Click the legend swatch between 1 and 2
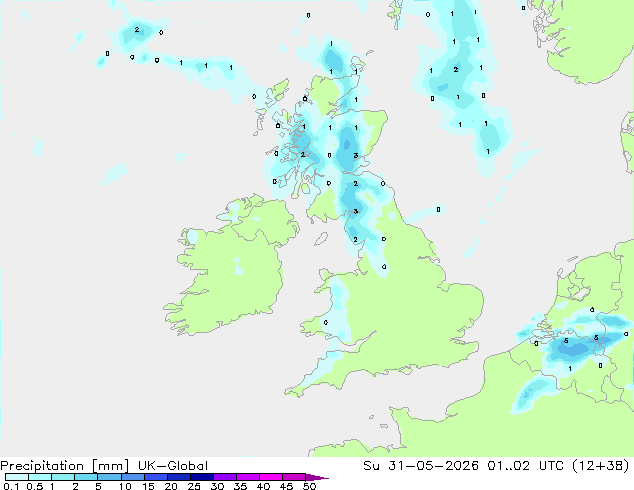 click(63, 477)
